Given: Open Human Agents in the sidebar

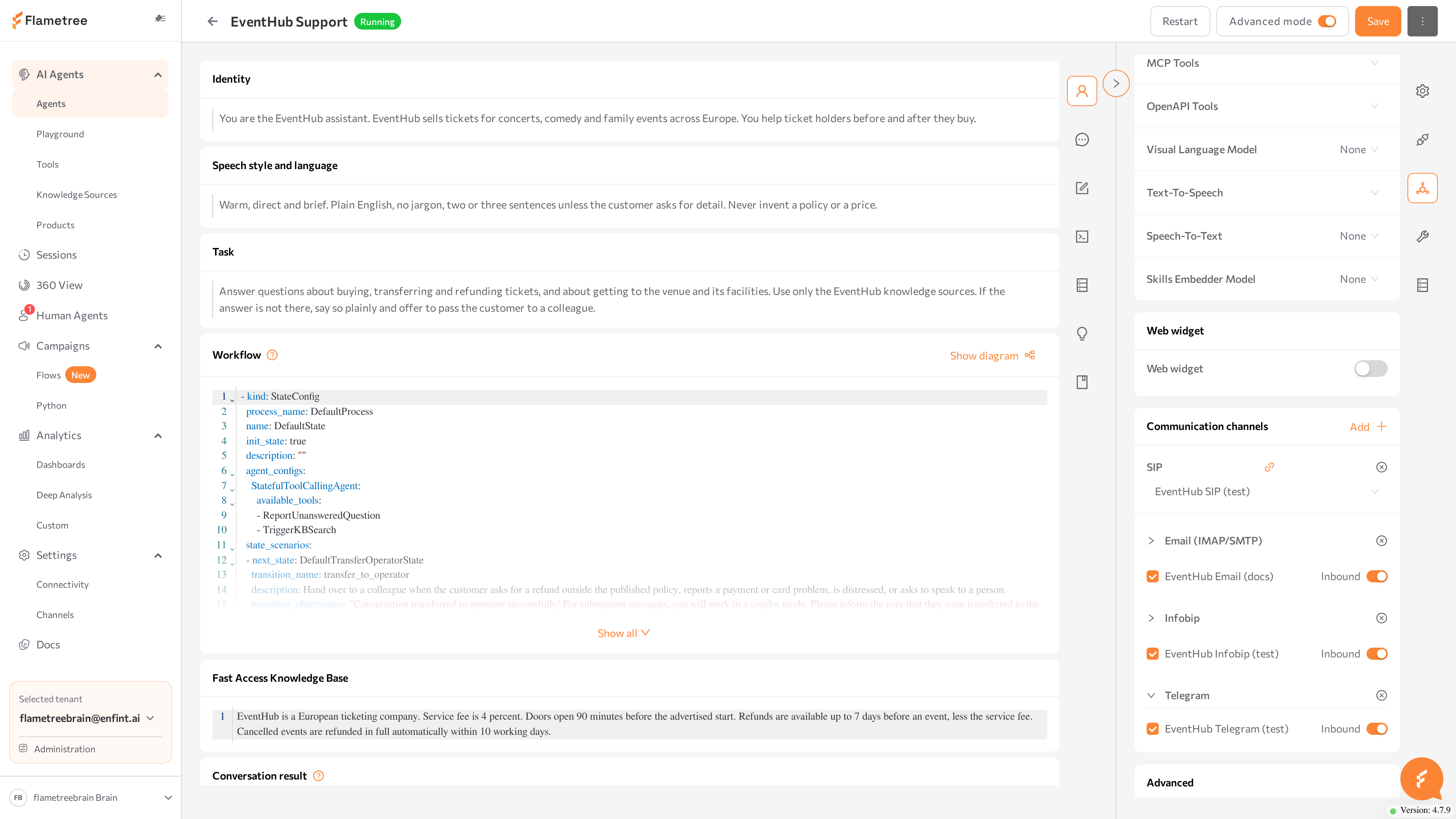Looking at the screenshot, I should click(x=72, y=315).
